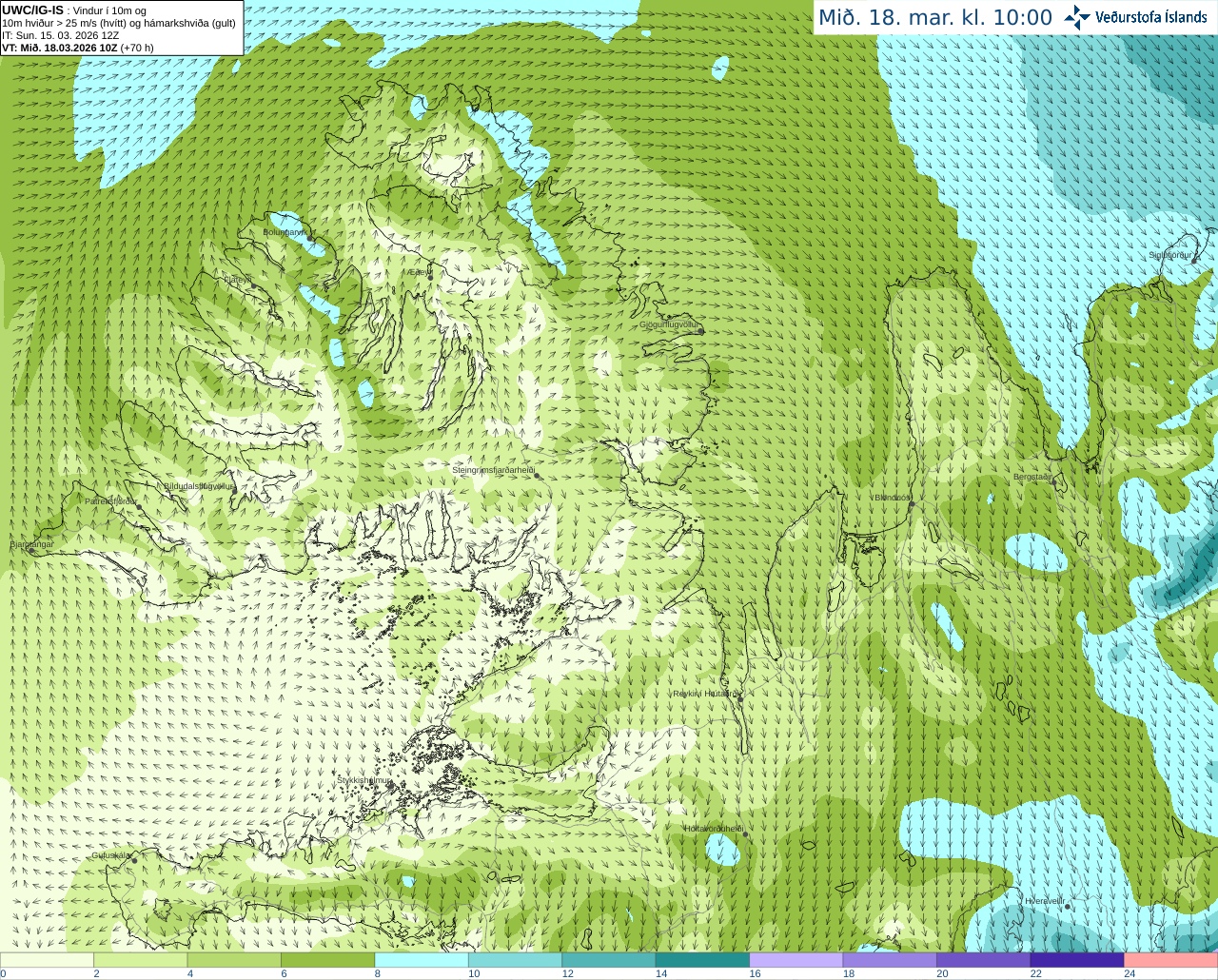Click the Bjargtangar station marker dot
Screen dimensions: 1218x980
tap(30, 551)
